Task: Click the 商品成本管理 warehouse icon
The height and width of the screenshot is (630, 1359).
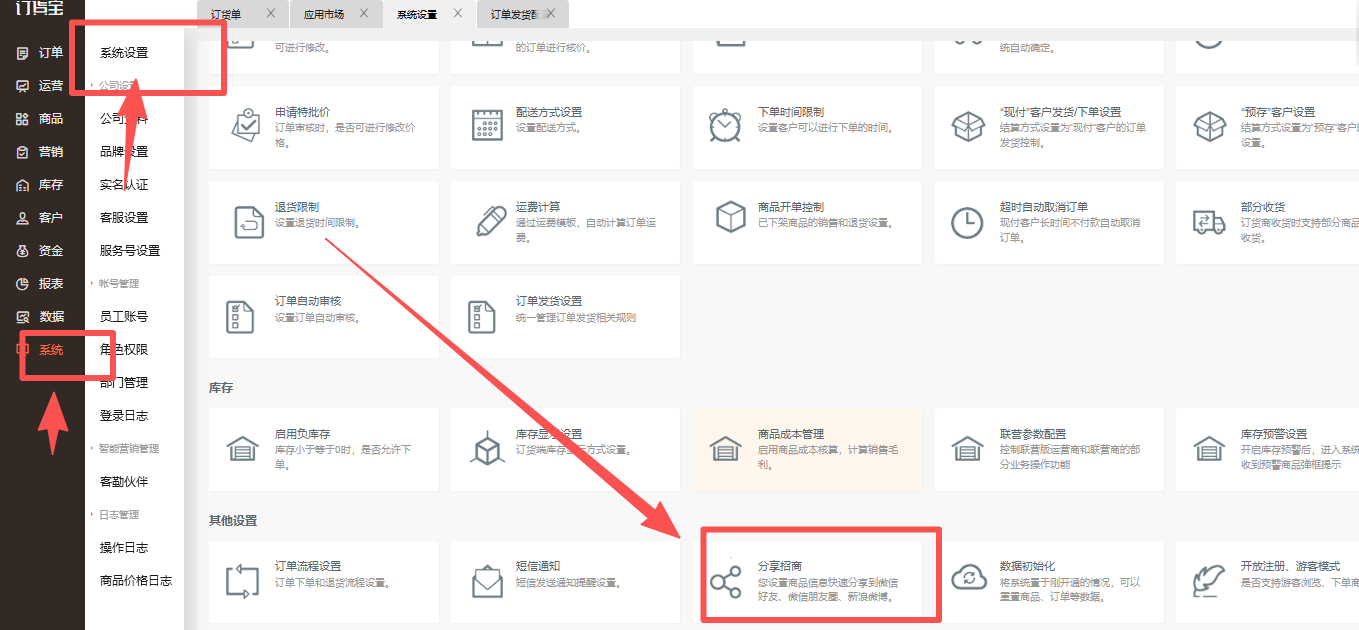Action: click(725, 448)
